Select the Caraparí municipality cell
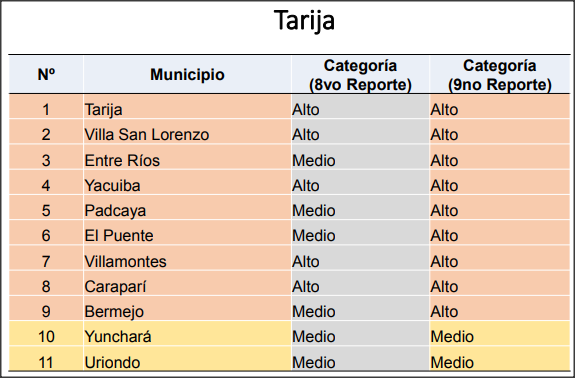Image resolution: width=575 pixels, height=378 pixels. click(187, 286)
